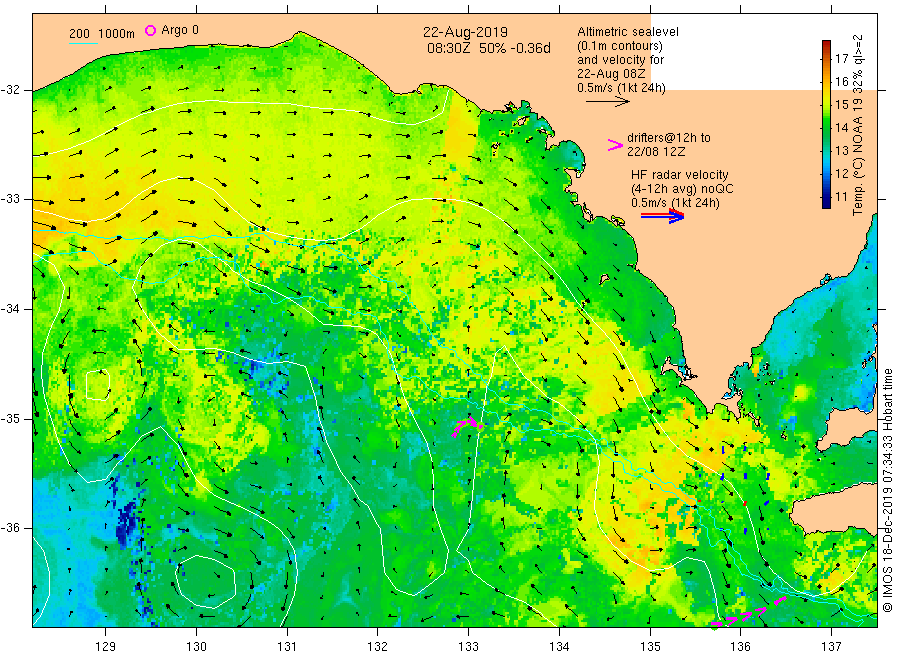Click latitude axis label -34
This screenshot has height=660, width=900.
coord(10,309)
